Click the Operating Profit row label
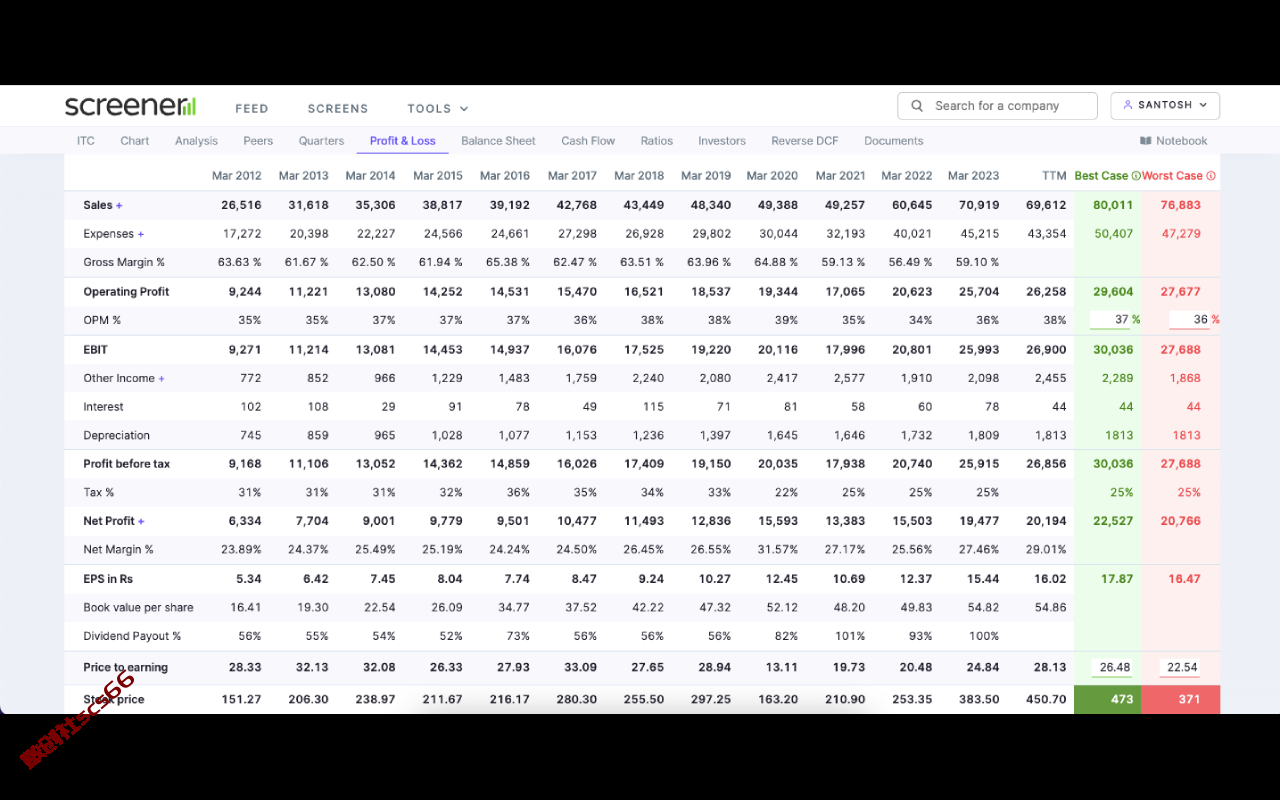1280x800 pixels. pyautogui.click(x=126, y=292)
